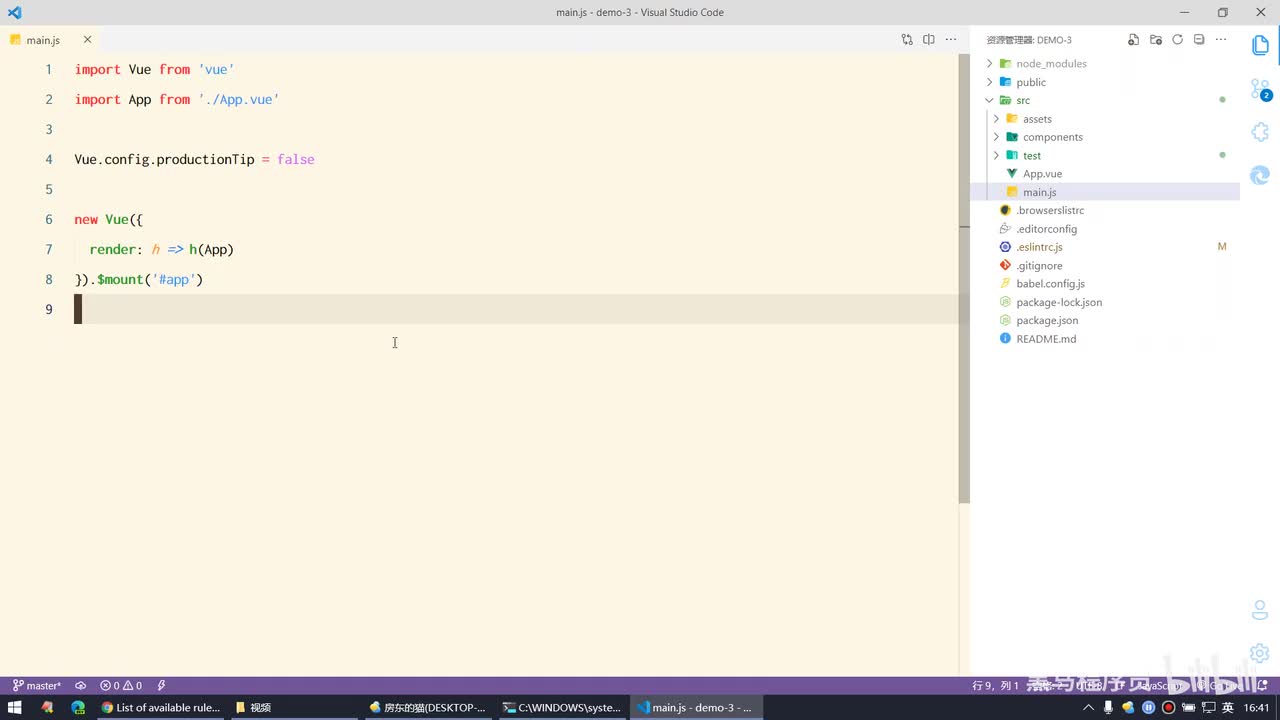Open .editorconfig file

[1105, 229]
